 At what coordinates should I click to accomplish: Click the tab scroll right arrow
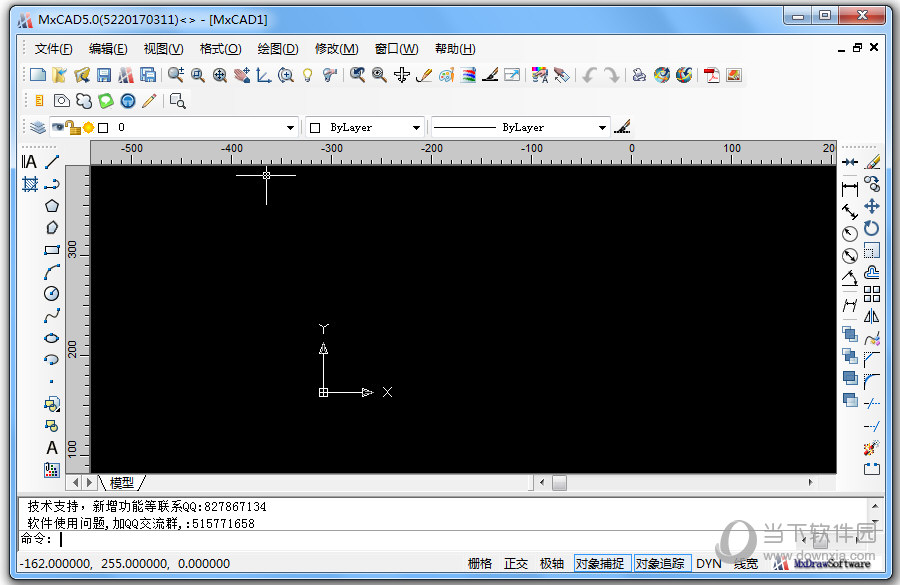[89, 483]
